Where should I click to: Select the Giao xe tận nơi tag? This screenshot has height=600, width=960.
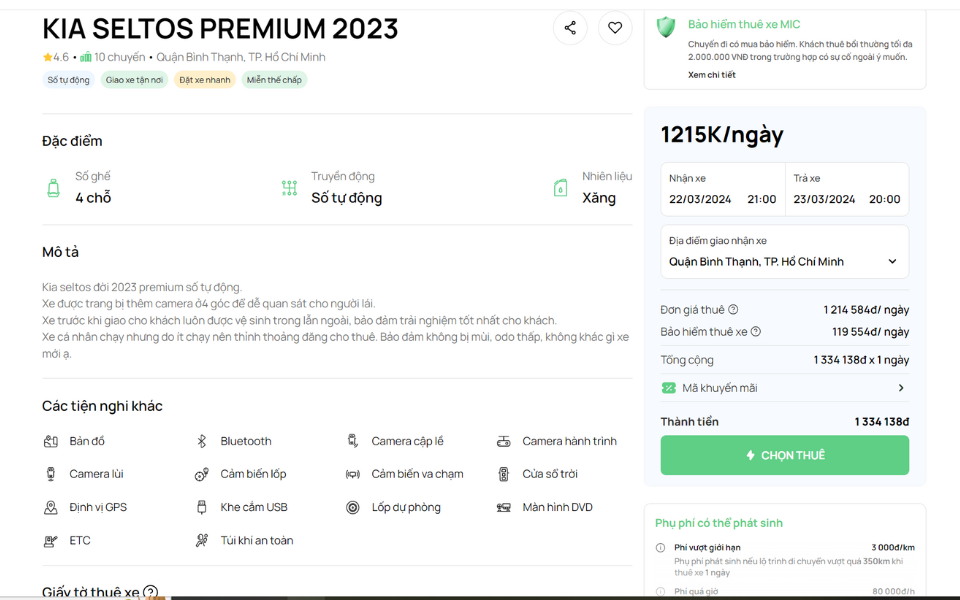(134, 80)
